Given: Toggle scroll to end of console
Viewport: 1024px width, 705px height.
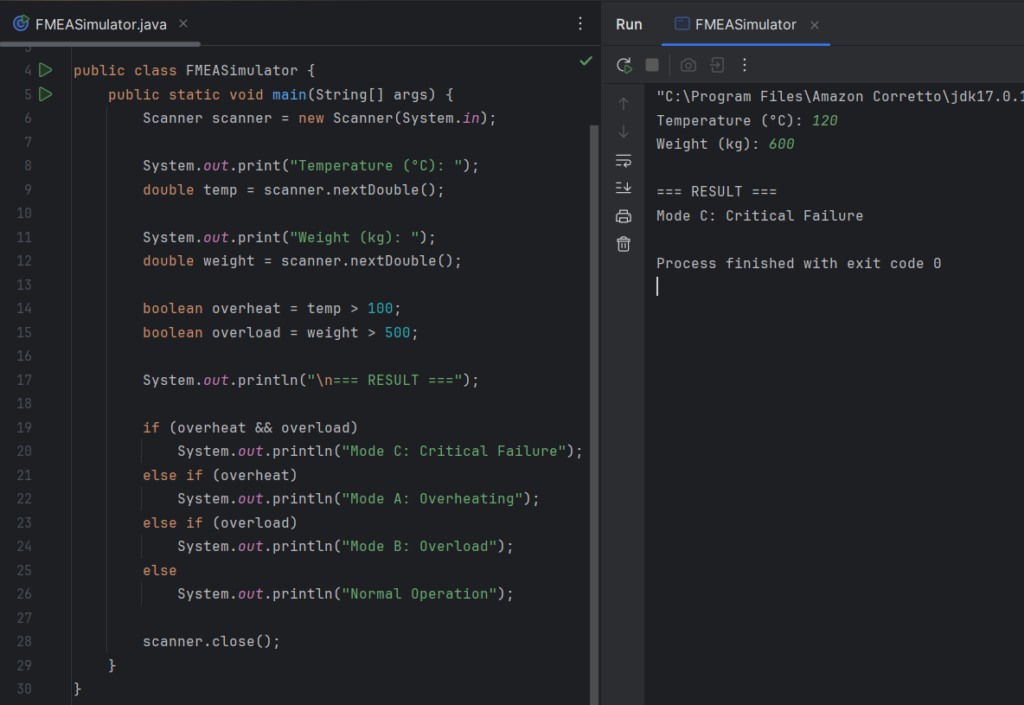Looking at the screenshot, I should point(624,188).
